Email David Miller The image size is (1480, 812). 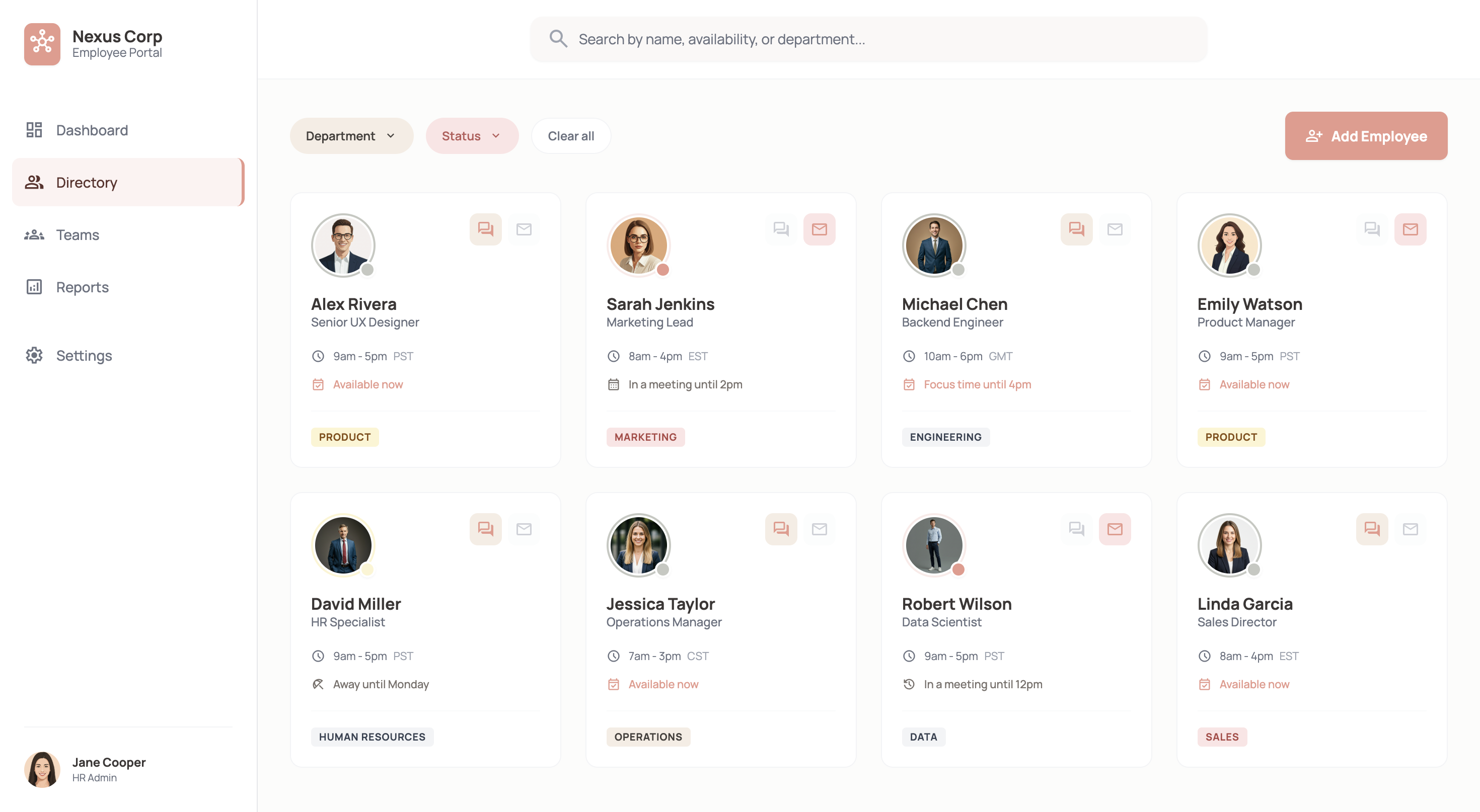click(524, 529)
